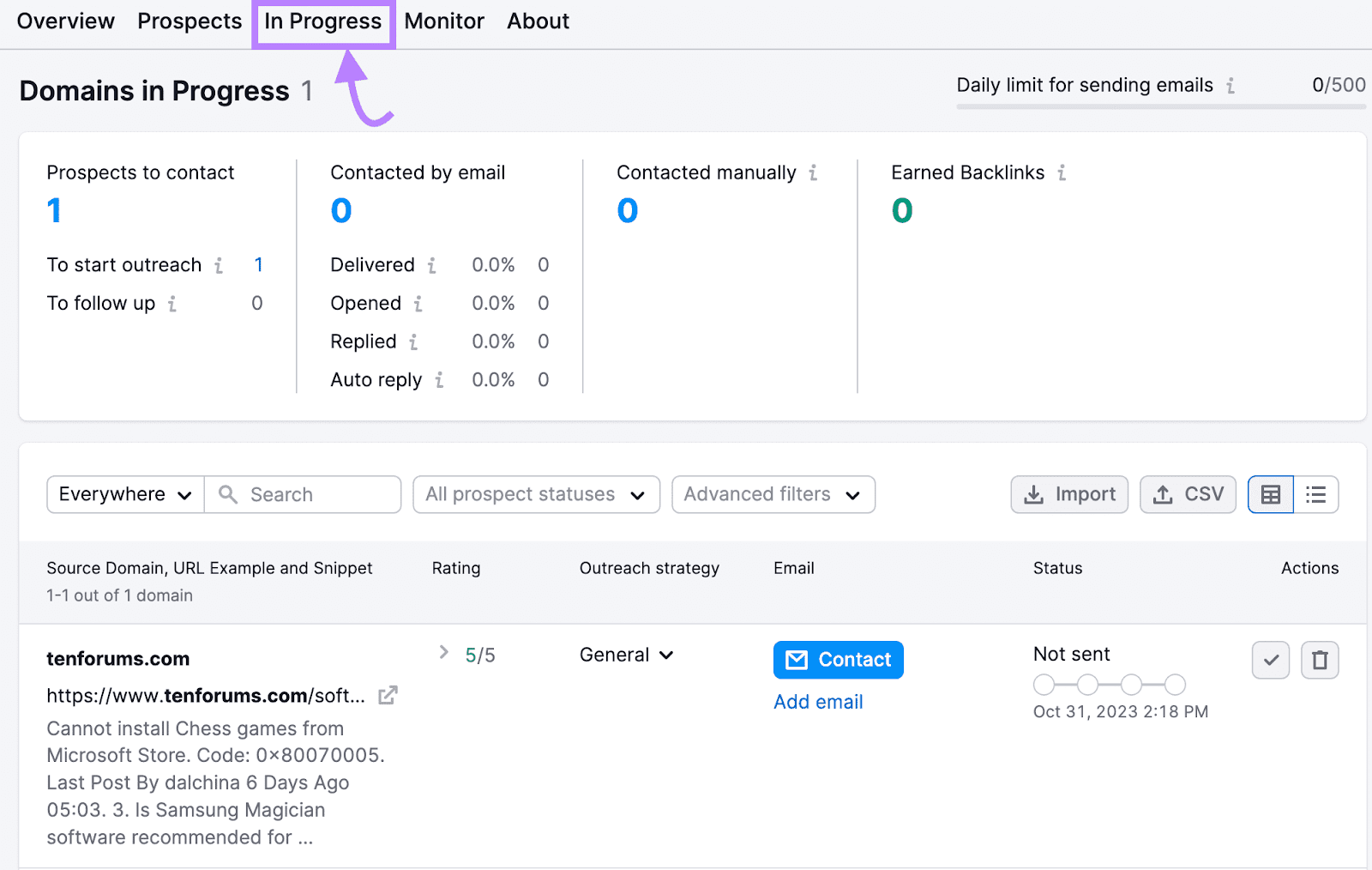Click the info icon next to Earned Backlinks
1372x870 pixels.
click(x=1062, y=172)
